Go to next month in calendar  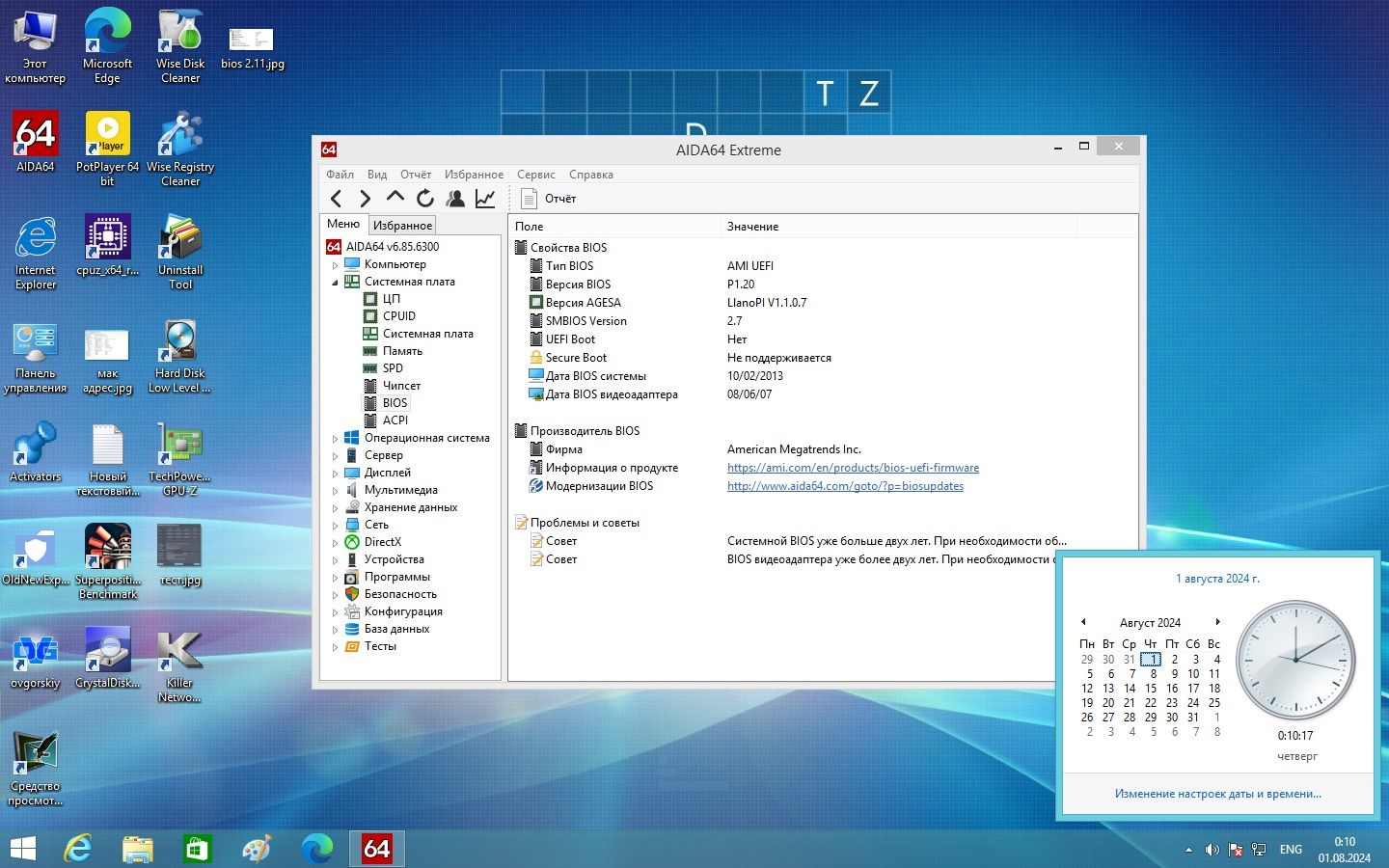1217,622
